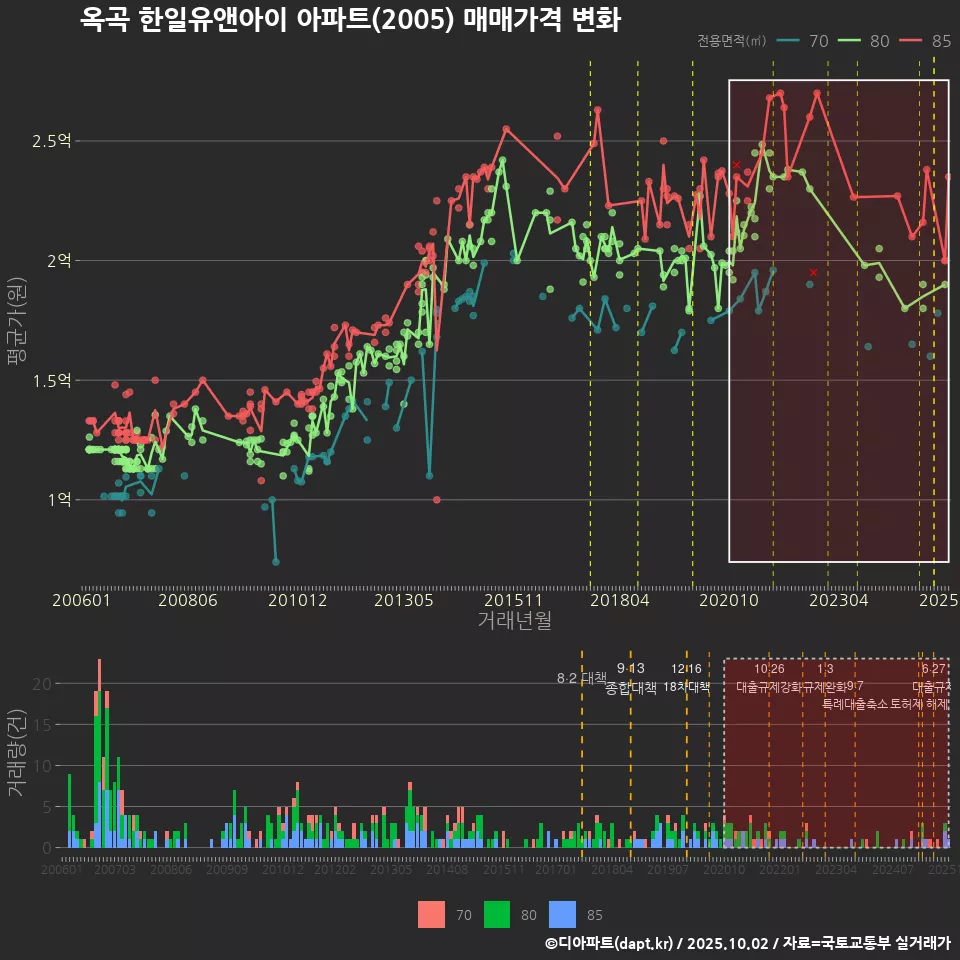Click the pink 70 swatch in bottom legend
960x960 pixels.
[x=431, y=914]
